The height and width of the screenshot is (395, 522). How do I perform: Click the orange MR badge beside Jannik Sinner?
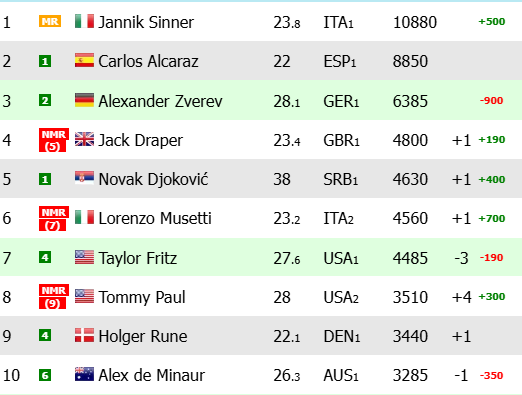50,21
